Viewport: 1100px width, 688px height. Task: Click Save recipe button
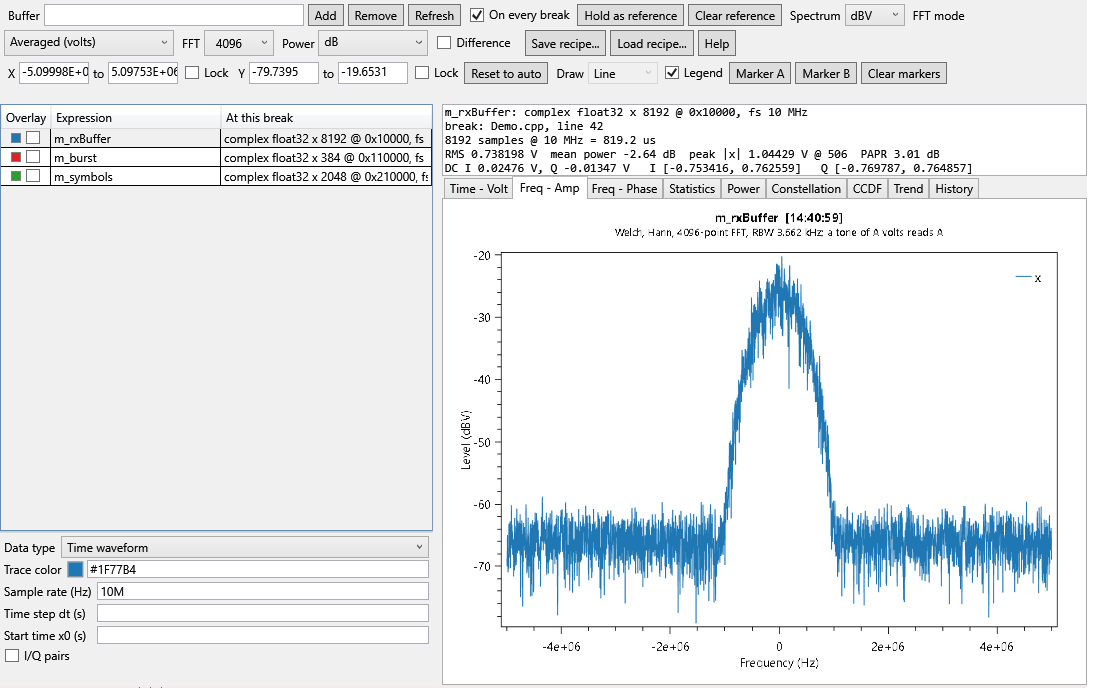pyautogui.click(x=565, y=43)
